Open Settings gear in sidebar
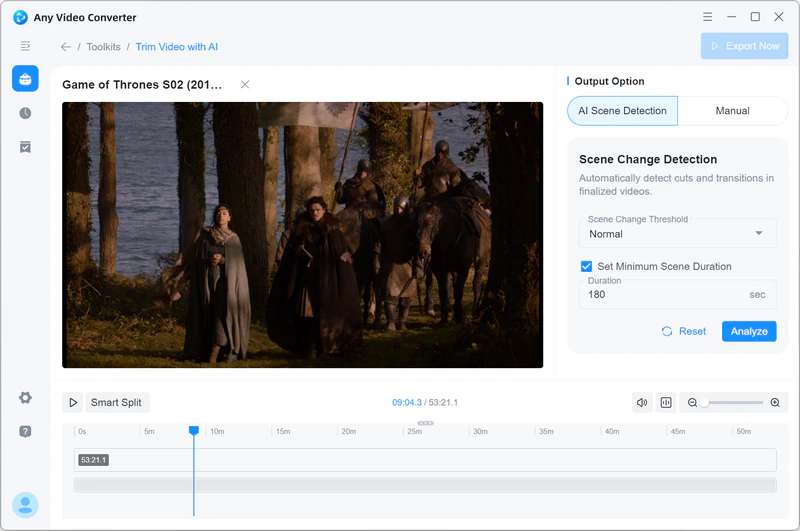800x531 pixels. pos(25,397)
